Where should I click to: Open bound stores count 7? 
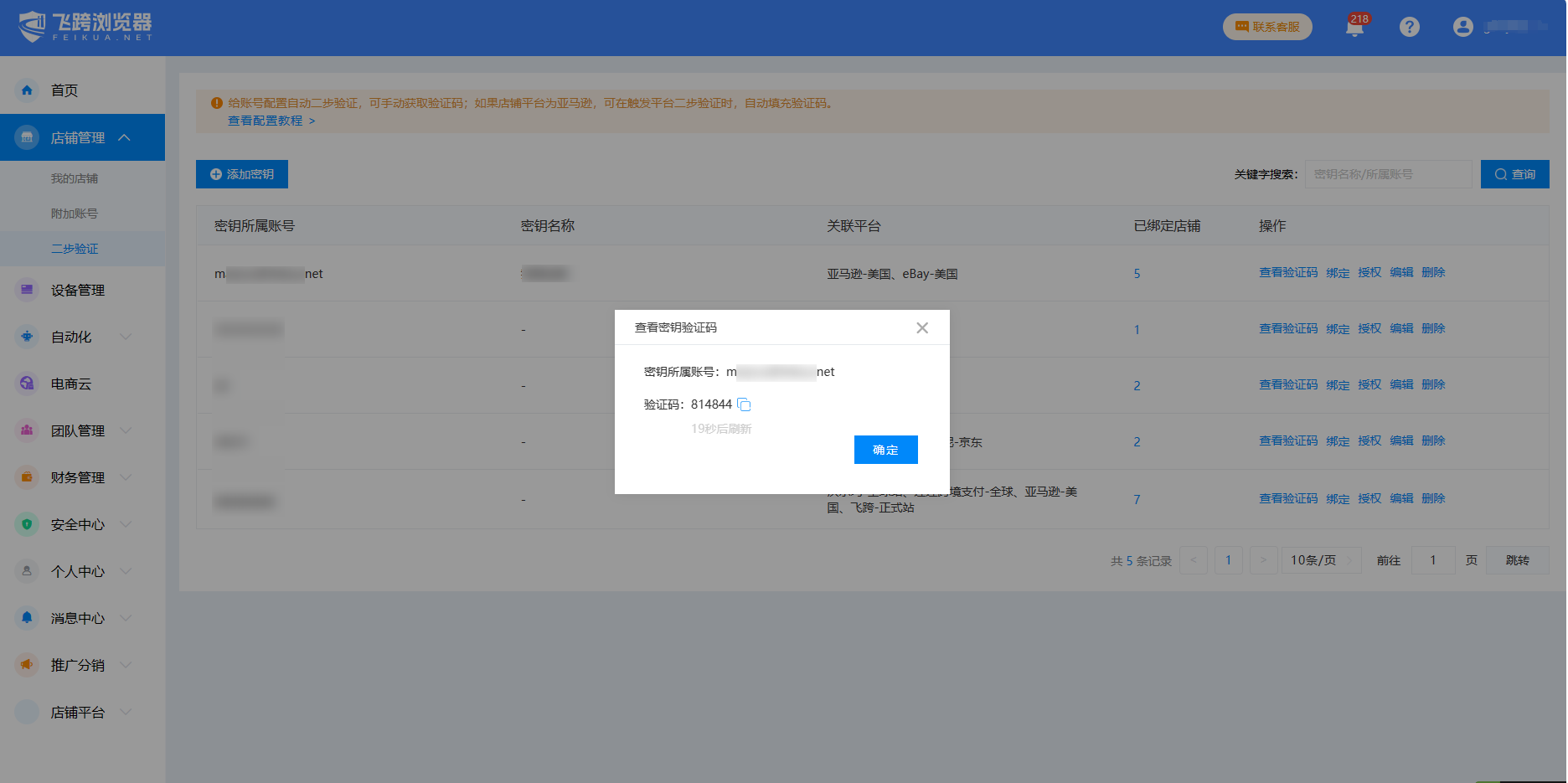point(1137,500)
